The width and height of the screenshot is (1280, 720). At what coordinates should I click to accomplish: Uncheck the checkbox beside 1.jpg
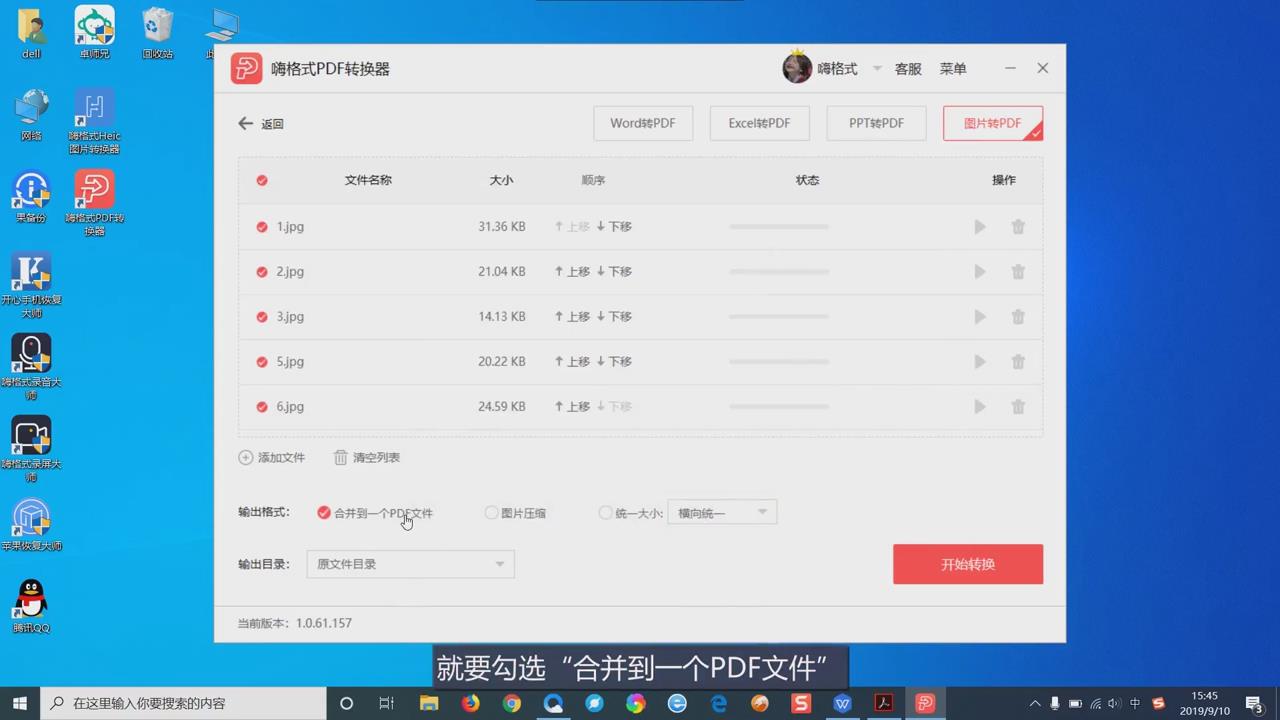click(x=262, y=227)
